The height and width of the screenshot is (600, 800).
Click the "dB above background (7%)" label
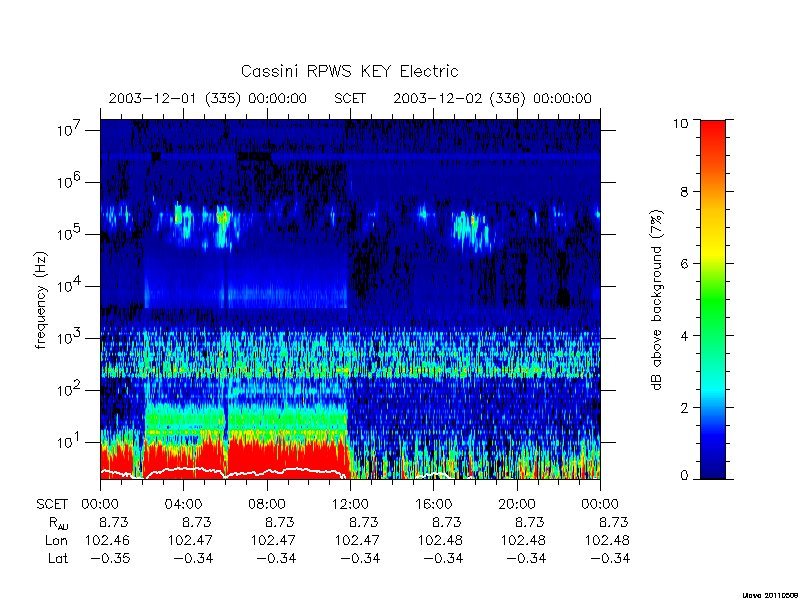(658, 299)
